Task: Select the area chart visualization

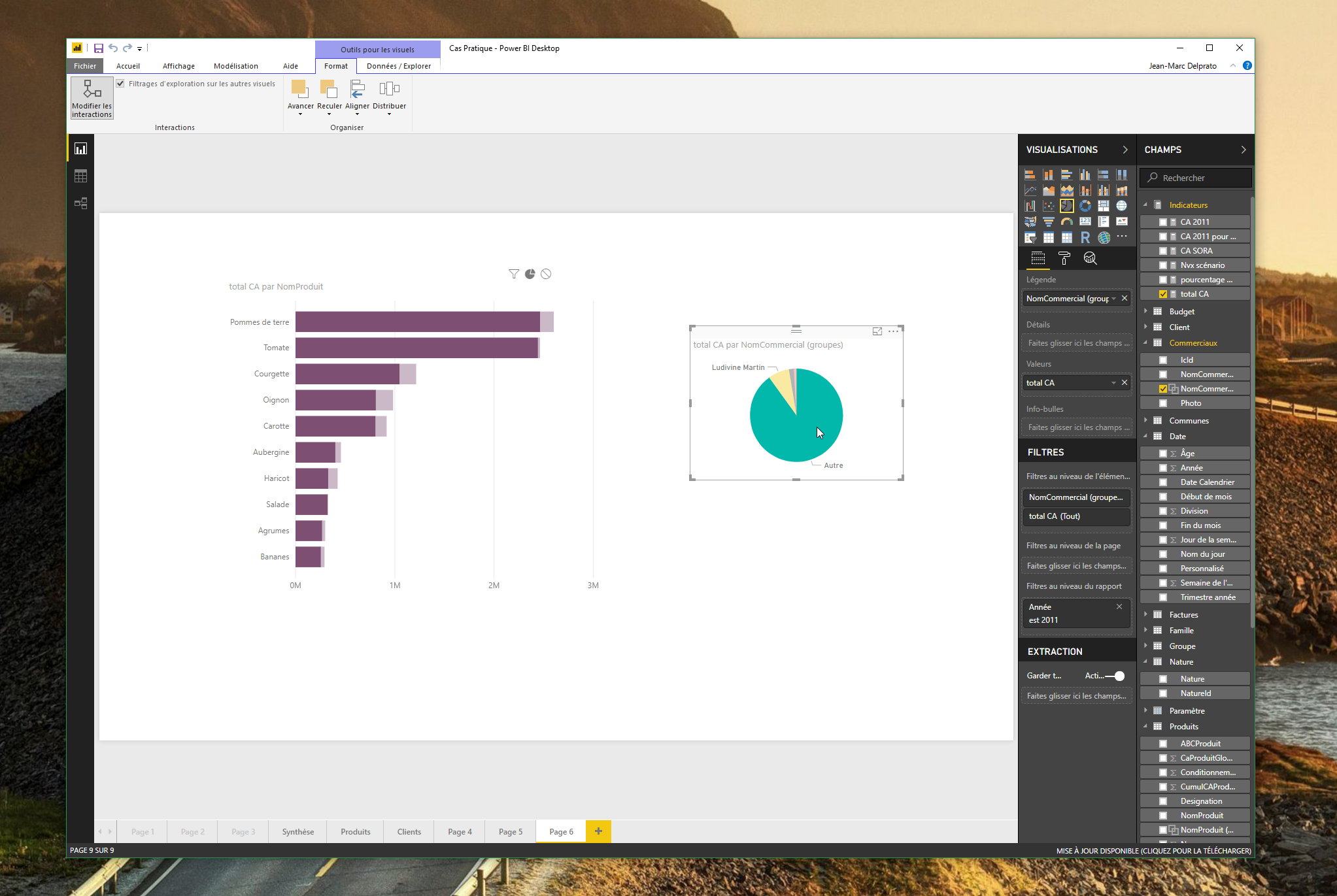Action: point(1048,190)
